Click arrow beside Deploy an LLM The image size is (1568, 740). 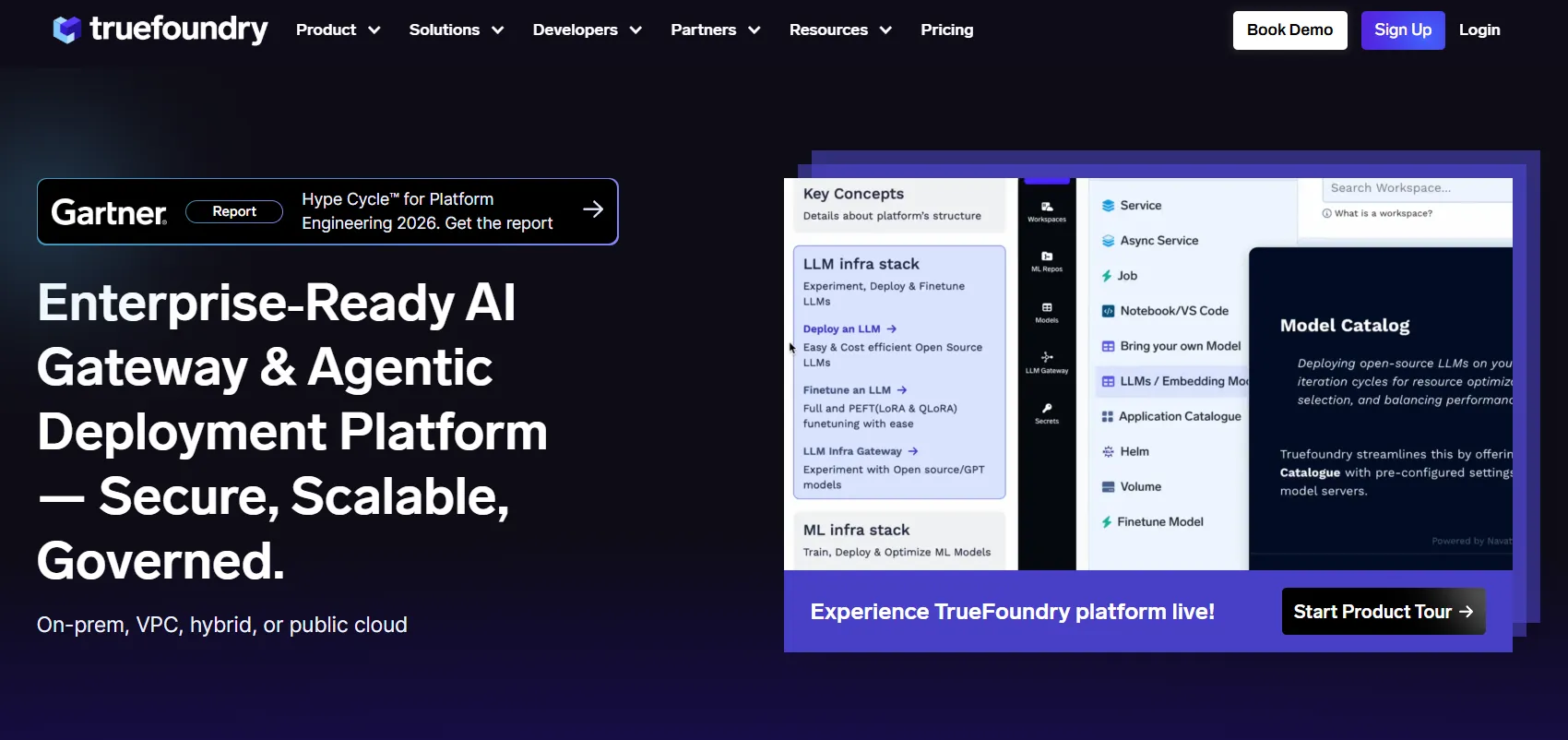coord(891,328)
